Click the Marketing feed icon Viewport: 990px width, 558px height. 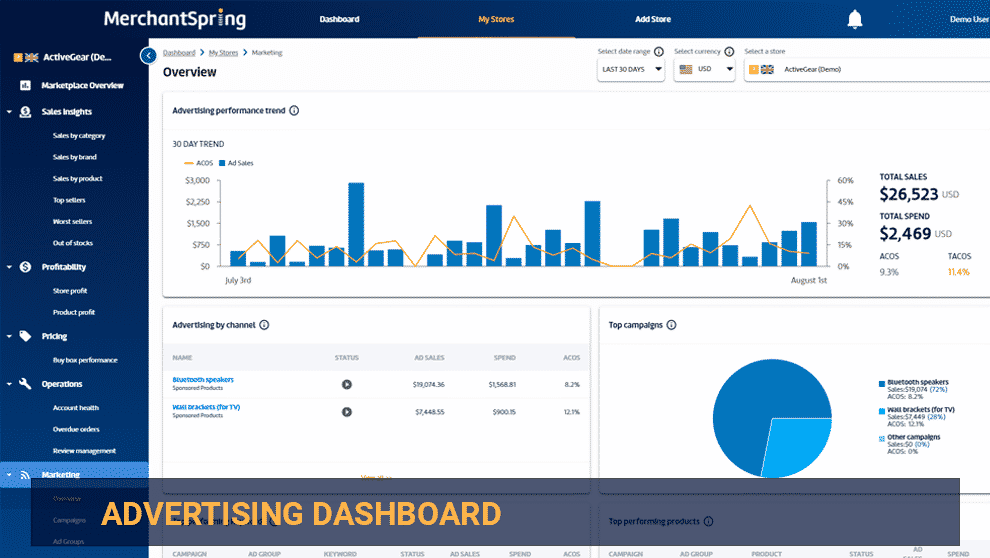pos(25,475)
